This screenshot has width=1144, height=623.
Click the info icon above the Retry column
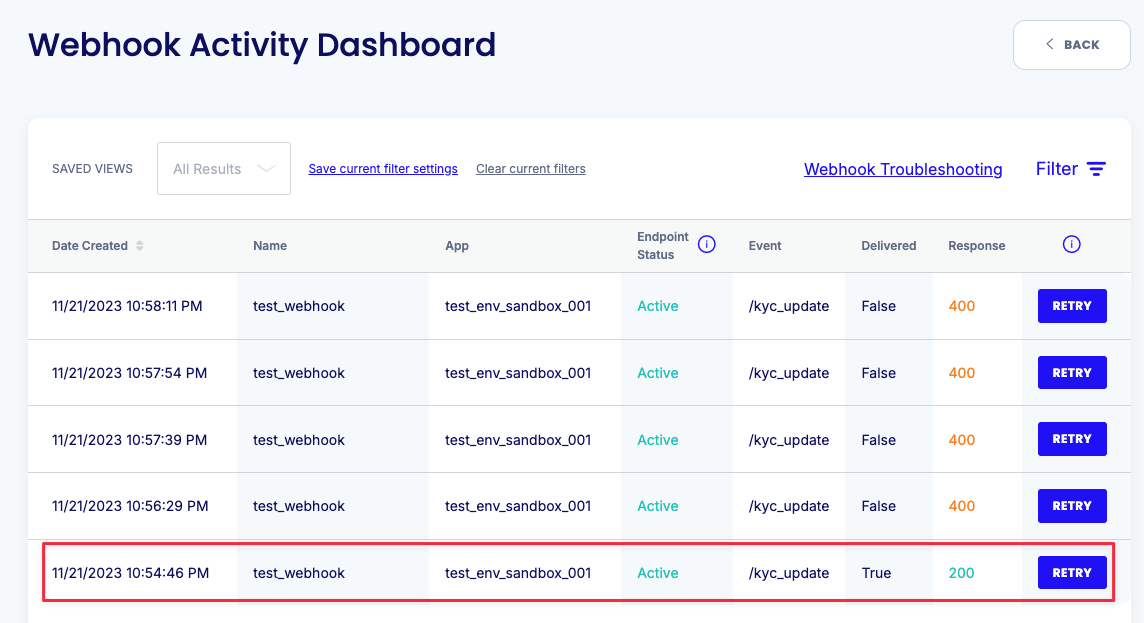(x=1071, y=244)
